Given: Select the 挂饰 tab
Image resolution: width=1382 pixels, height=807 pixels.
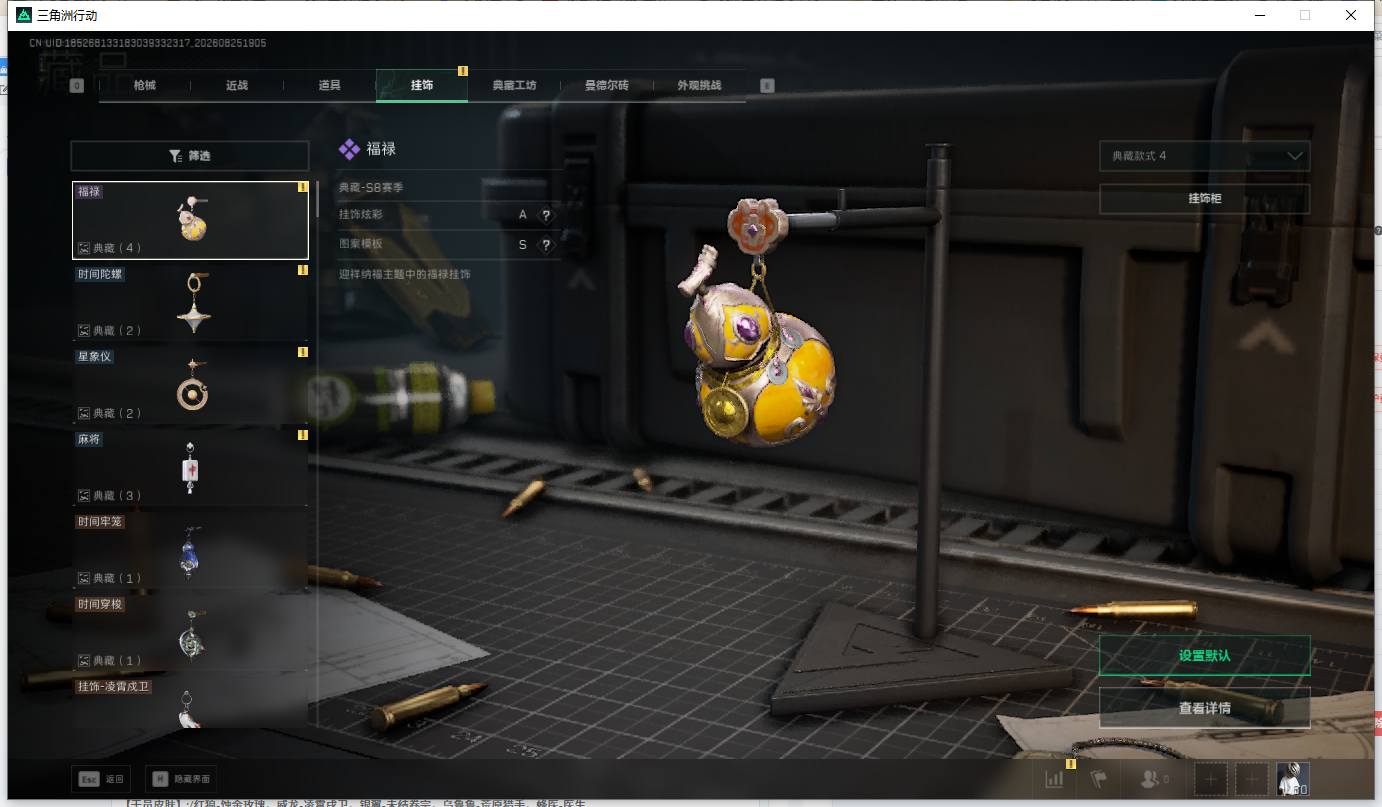Looking at the screenshot, I should 422,85.
